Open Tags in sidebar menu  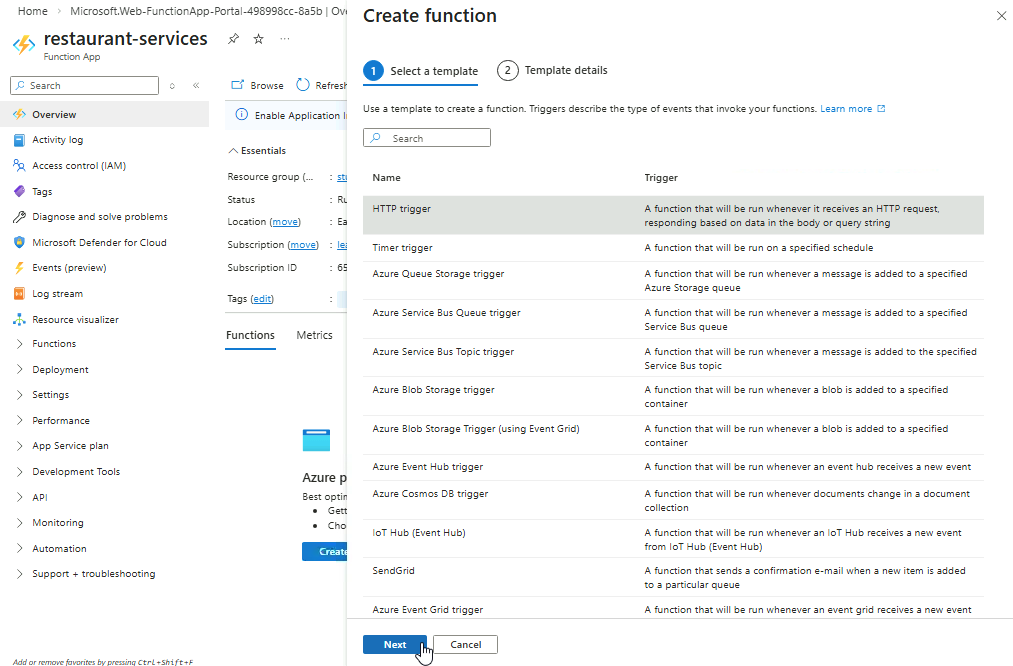click(x=42, y=191)
